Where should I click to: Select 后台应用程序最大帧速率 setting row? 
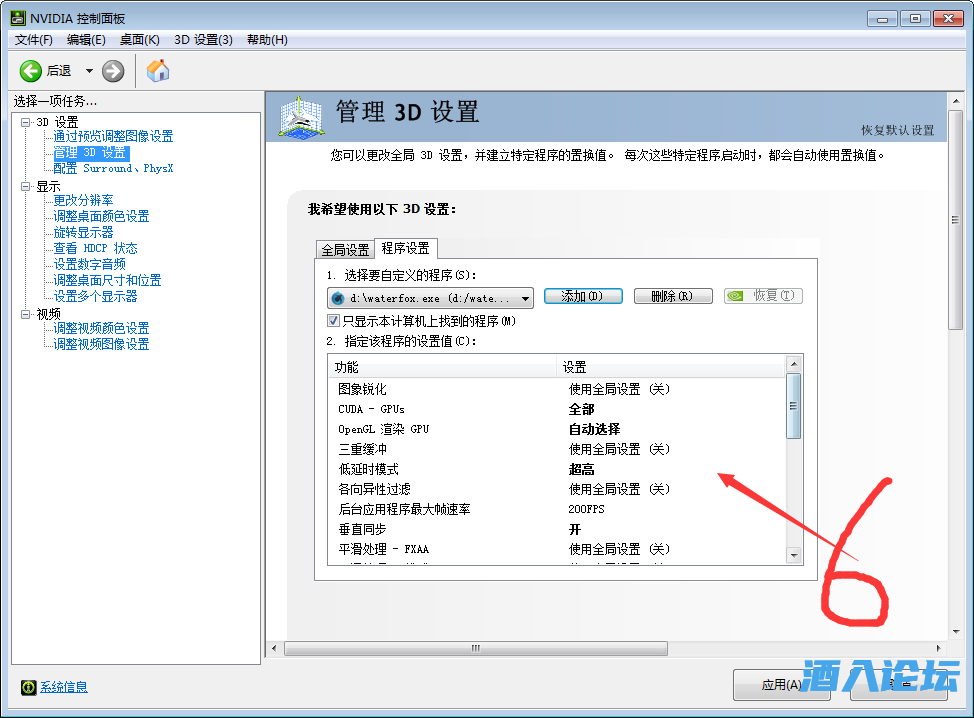[557, 509]
